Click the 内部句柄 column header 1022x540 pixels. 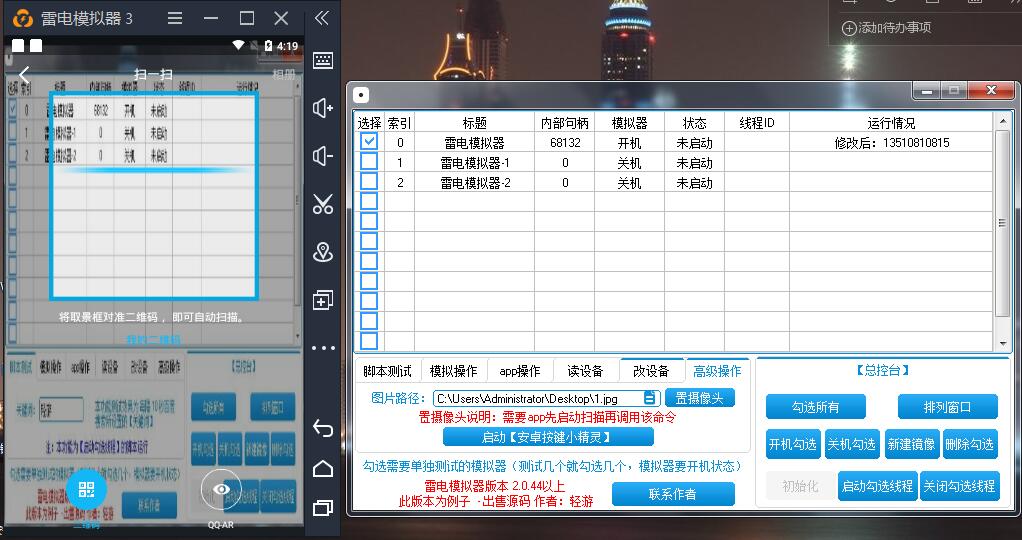[564, 123]
